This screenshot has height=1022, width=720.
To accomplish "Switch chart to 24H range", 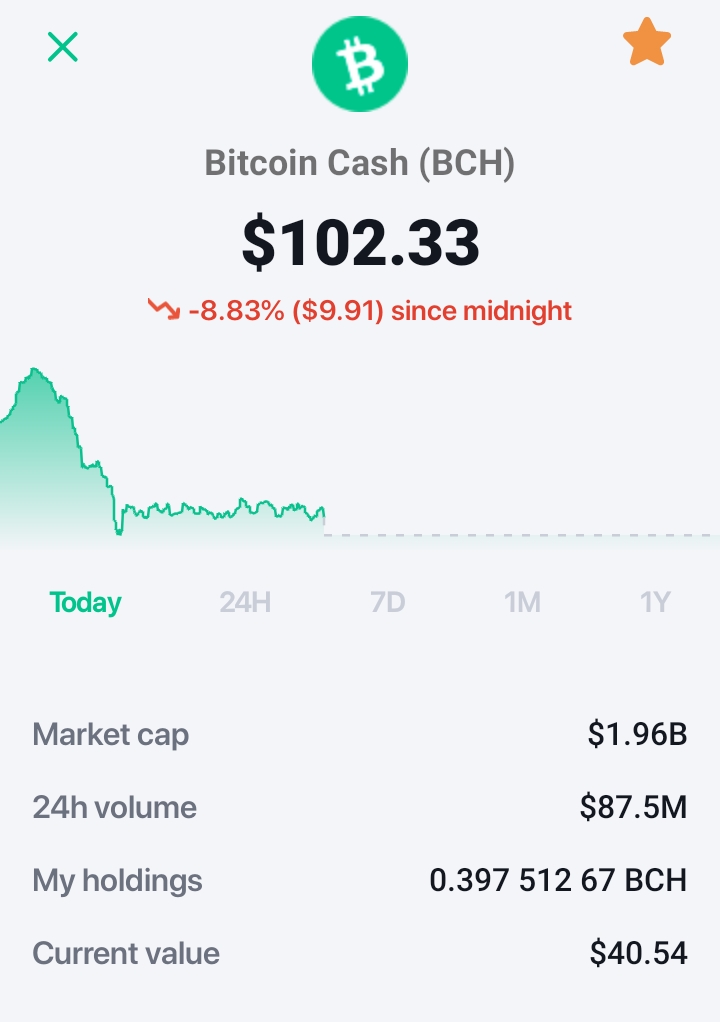I will tap(245, 602).
